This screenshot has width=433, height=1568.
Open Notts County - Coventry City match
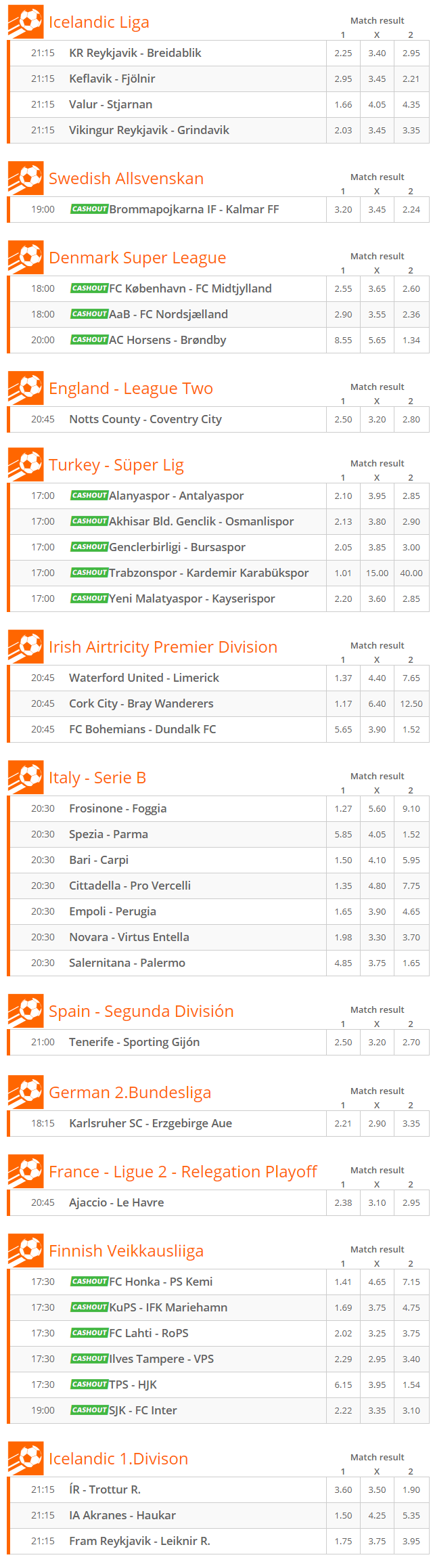[x=145, y=420]
